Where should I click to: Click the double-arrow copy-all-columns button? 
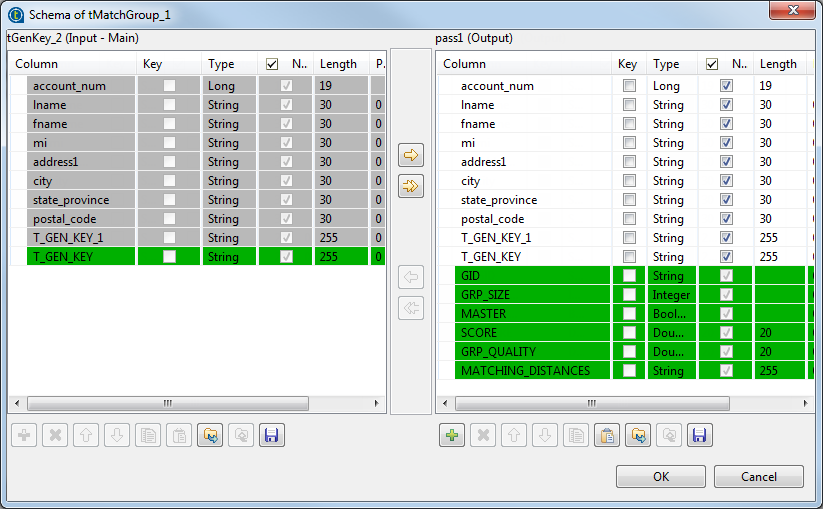point(411,186)
